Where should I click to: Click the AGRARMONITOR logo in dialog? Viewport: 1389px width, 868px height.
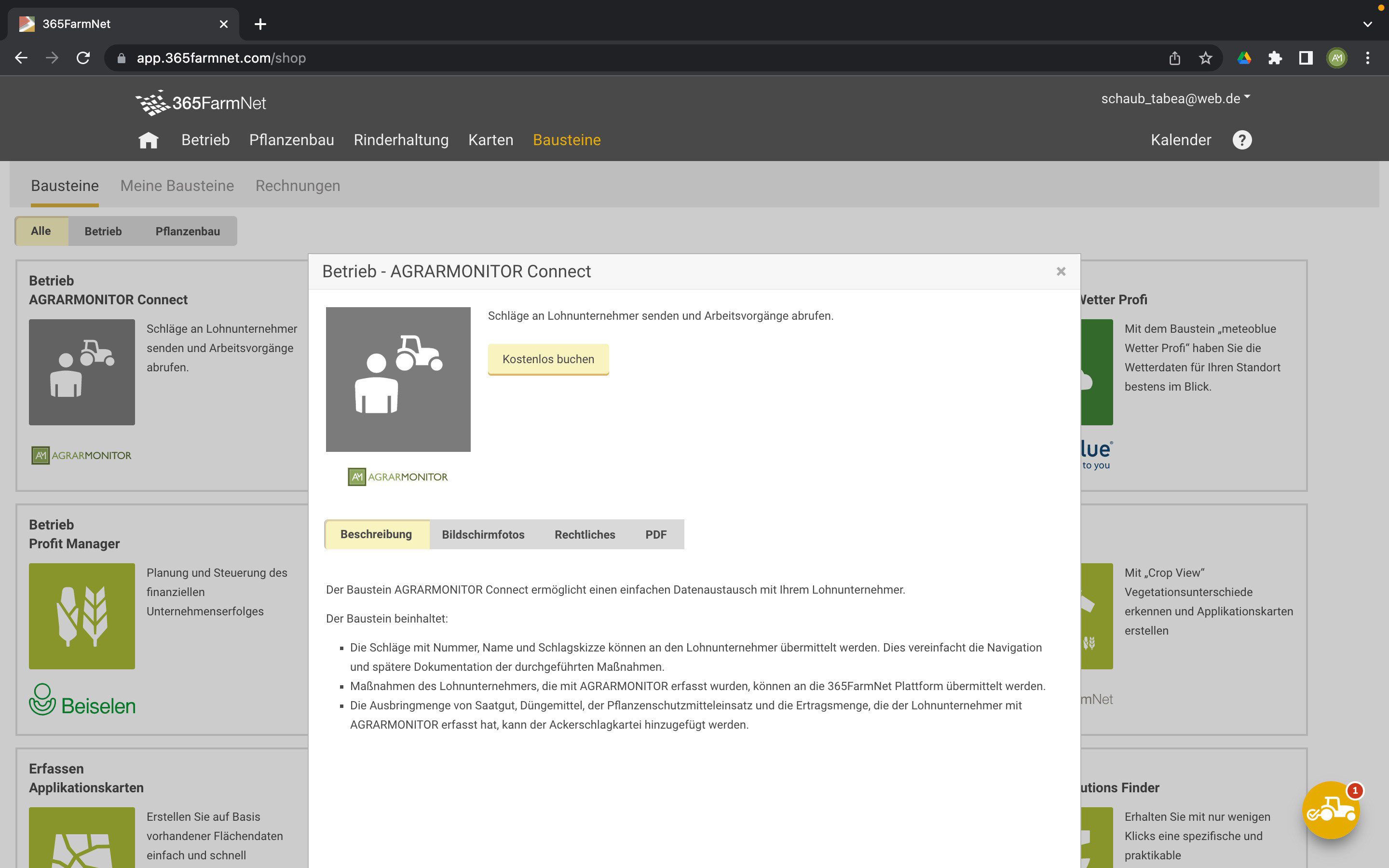398,476
